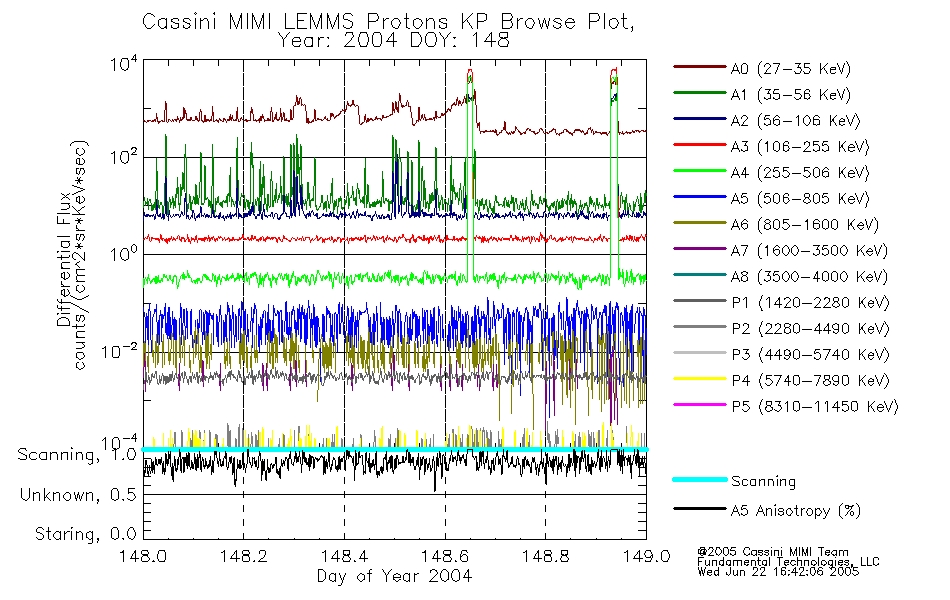950x600 pixels.
Task: Click the A5 (506-805 KeV) legend label
Action: pyautogui.click(x=800, y=199)
